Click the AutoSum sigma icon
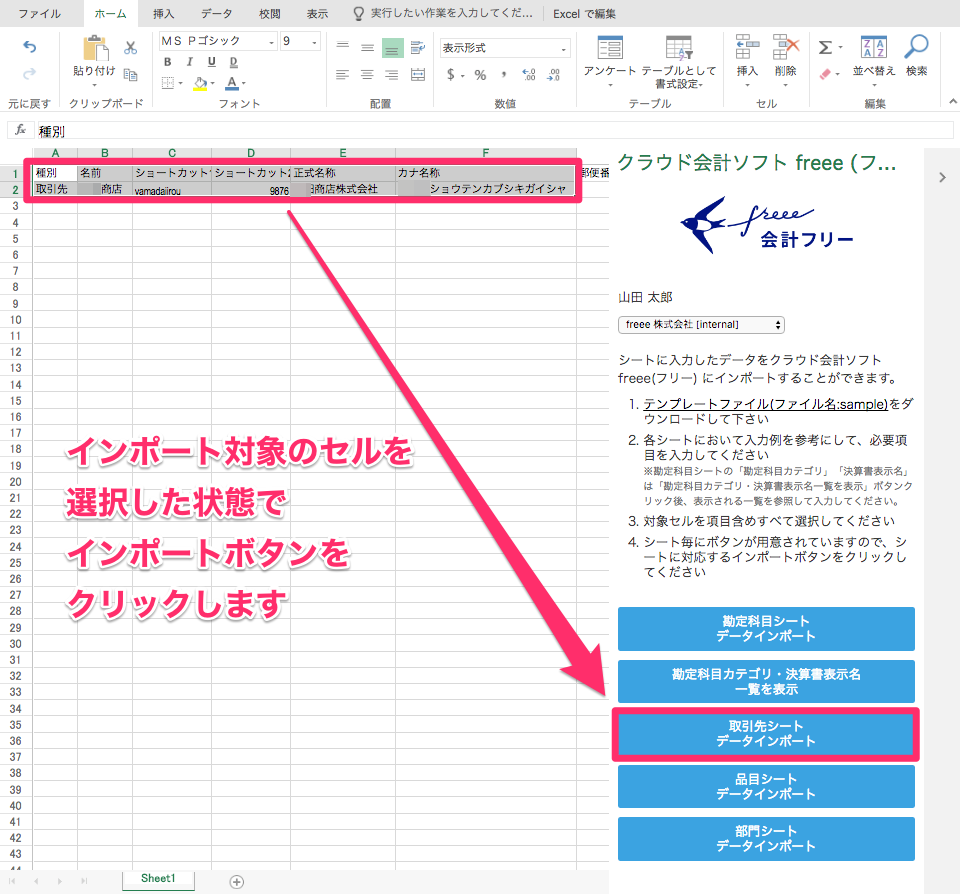The image size is (960, 894). (826, 48)
